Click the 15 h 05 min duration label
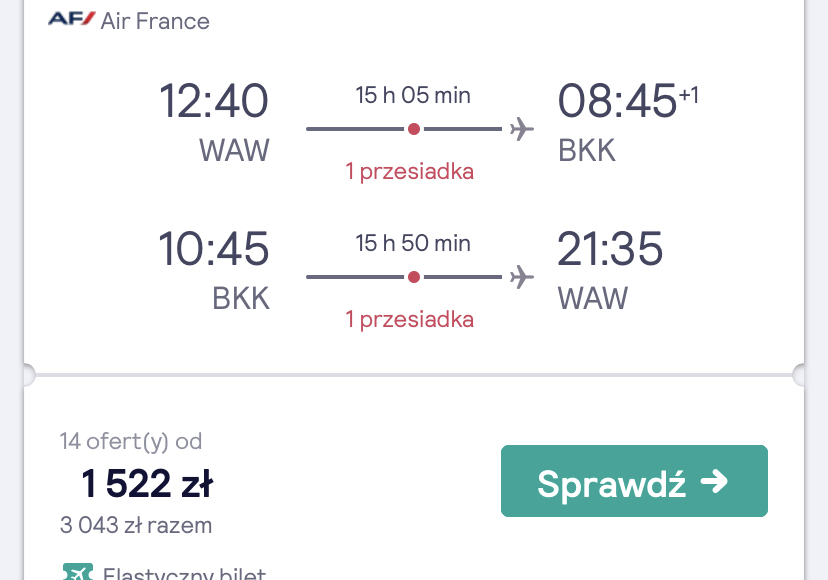The height and width of the screenshot is (580, 828). coord(413,96)
